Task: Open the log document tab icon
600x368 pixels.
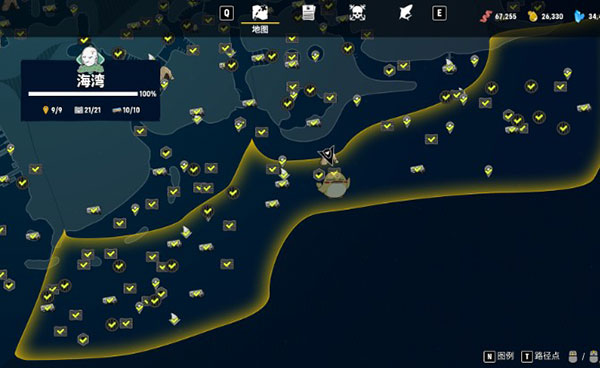Action: point(308,12)
